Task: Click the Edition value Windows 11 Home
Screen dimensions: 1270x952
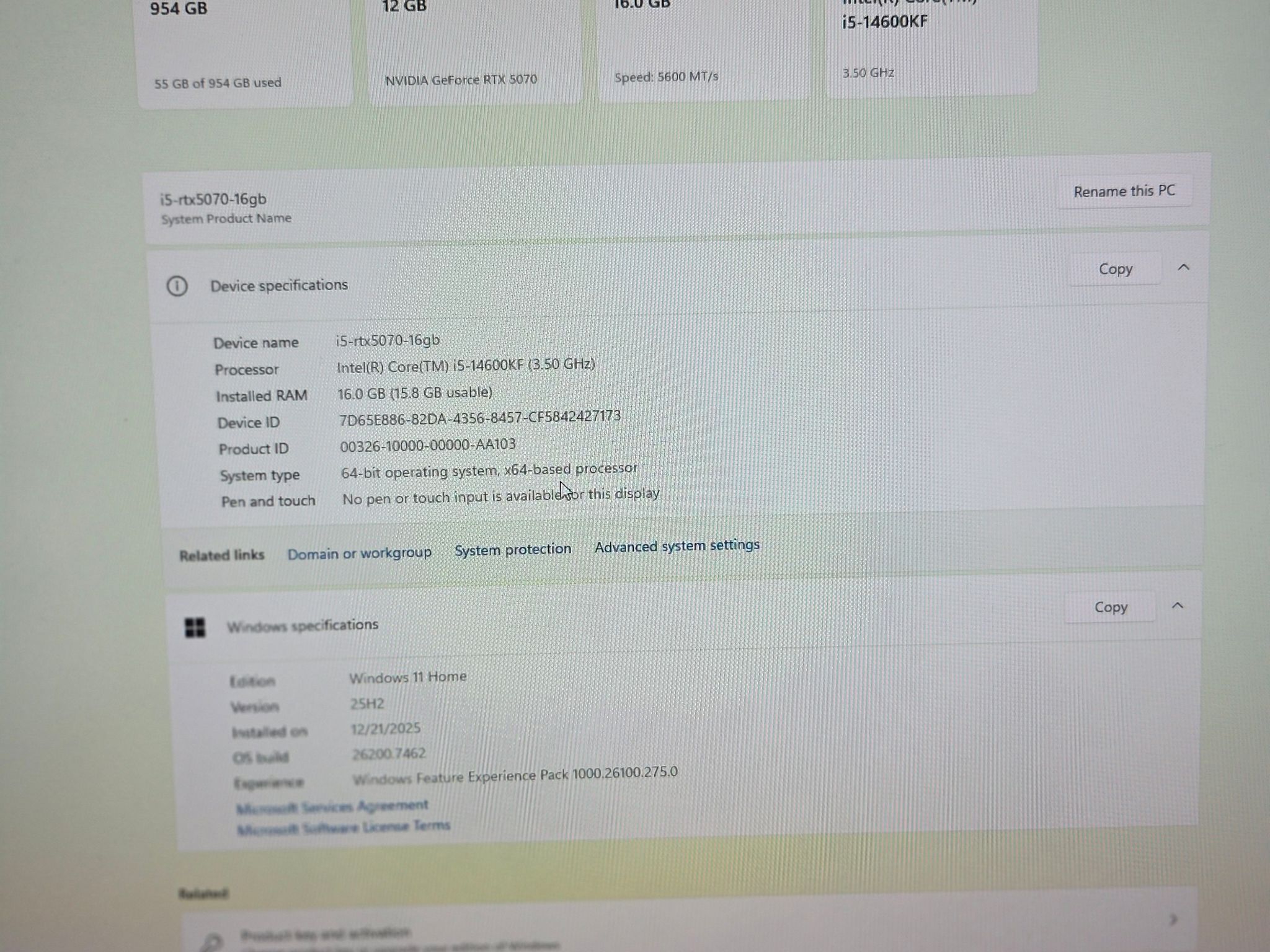Action: (x=407, y=677)
